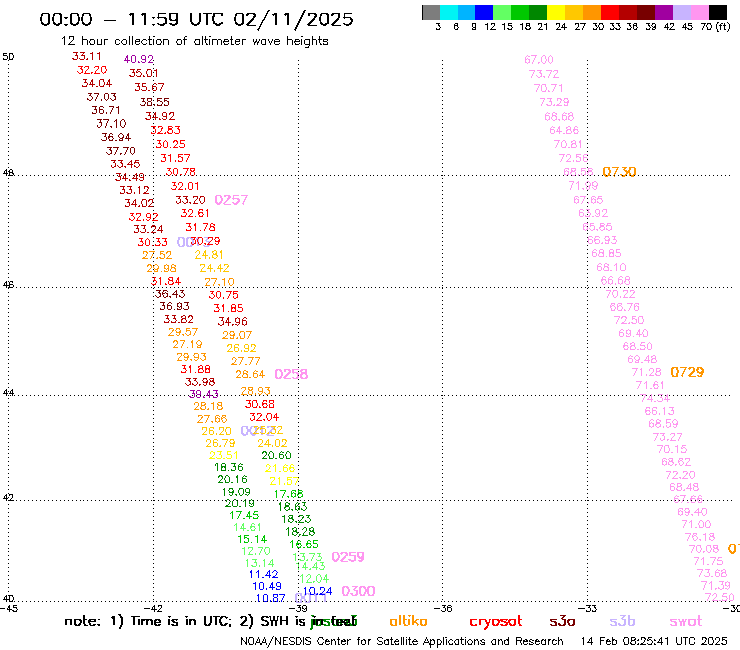The height and width of the screenshot is (650, 740).
Task: Click the pink wave height '73.72'
Action: [544, 74]
